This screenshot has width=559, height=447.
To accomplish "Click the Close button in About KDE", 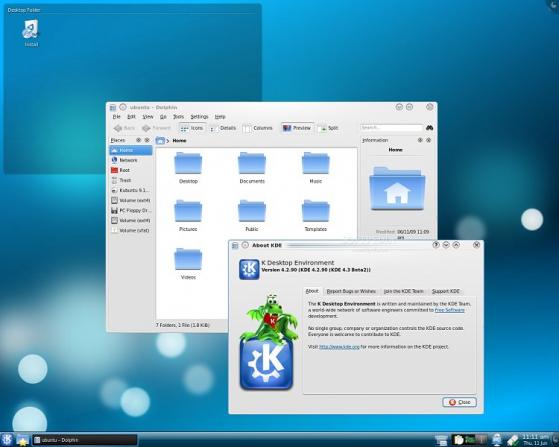I will tap(459, 402).
